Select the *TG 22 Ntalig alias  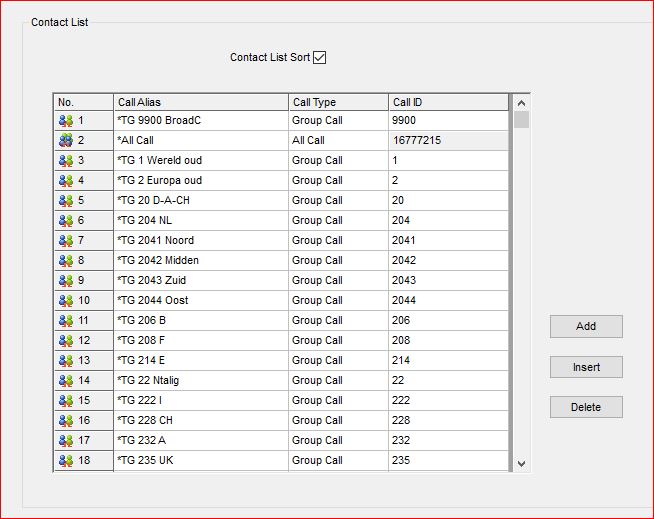click(201, 381)
